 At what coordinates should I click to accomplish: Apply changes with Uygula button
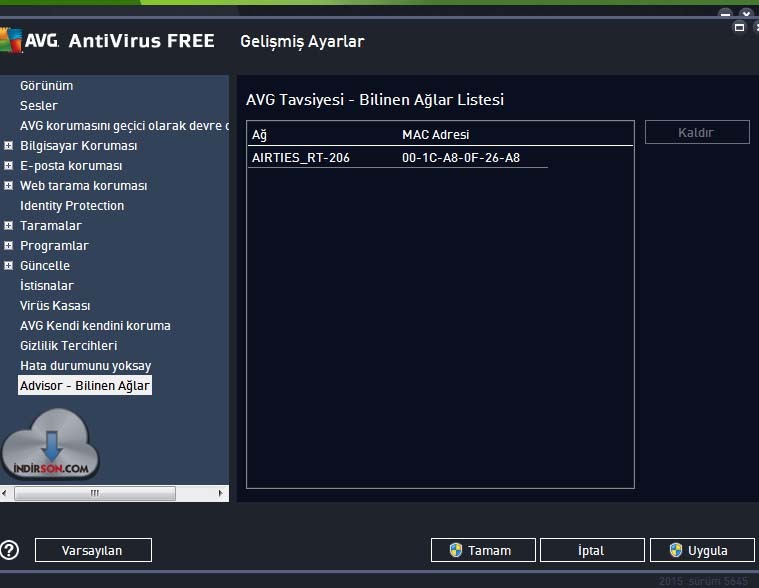(702, 550)
